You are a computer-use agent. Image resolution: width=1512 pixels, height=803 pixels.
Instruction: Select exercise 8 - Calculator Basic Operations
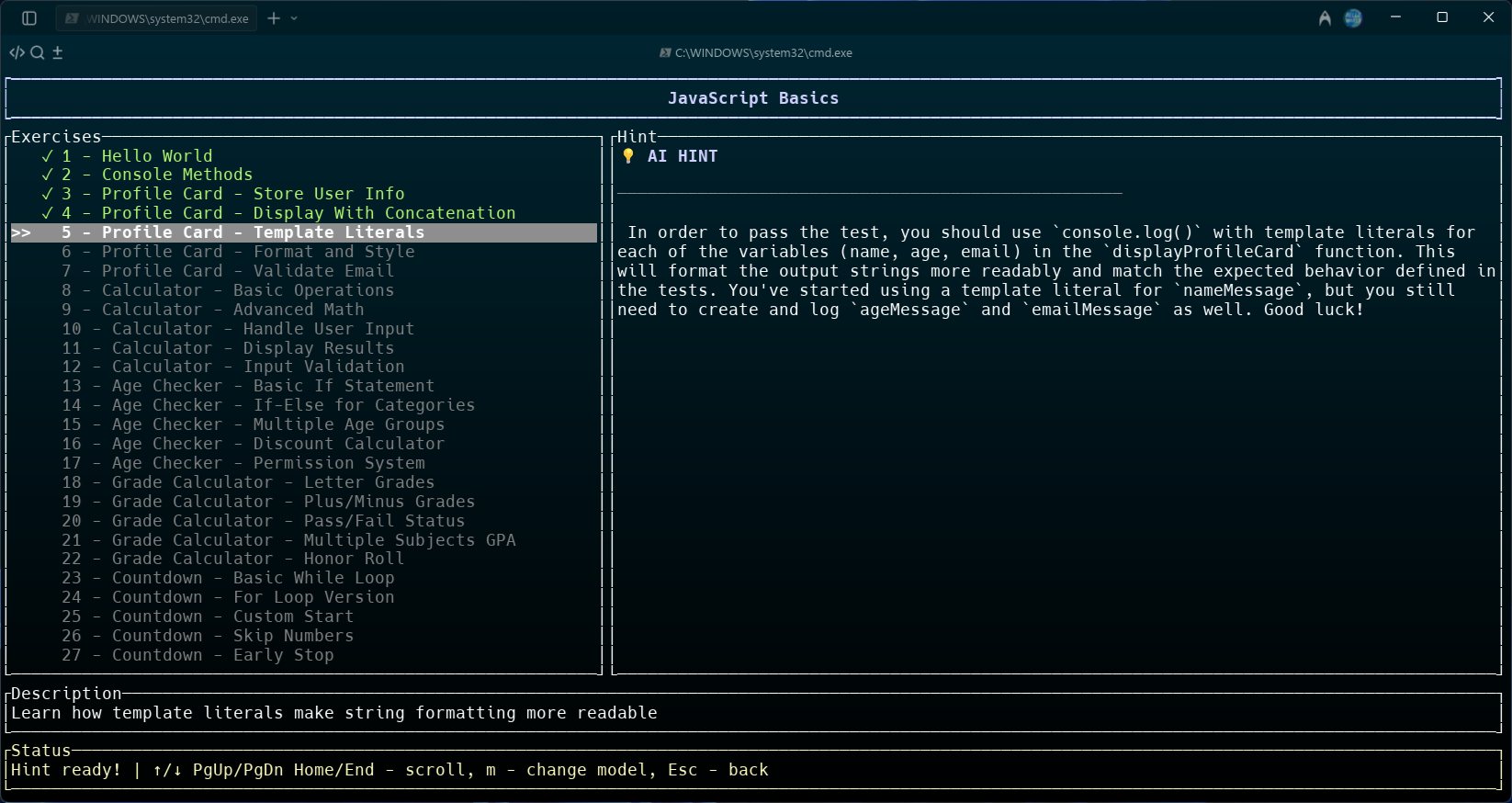click(304, 290)
